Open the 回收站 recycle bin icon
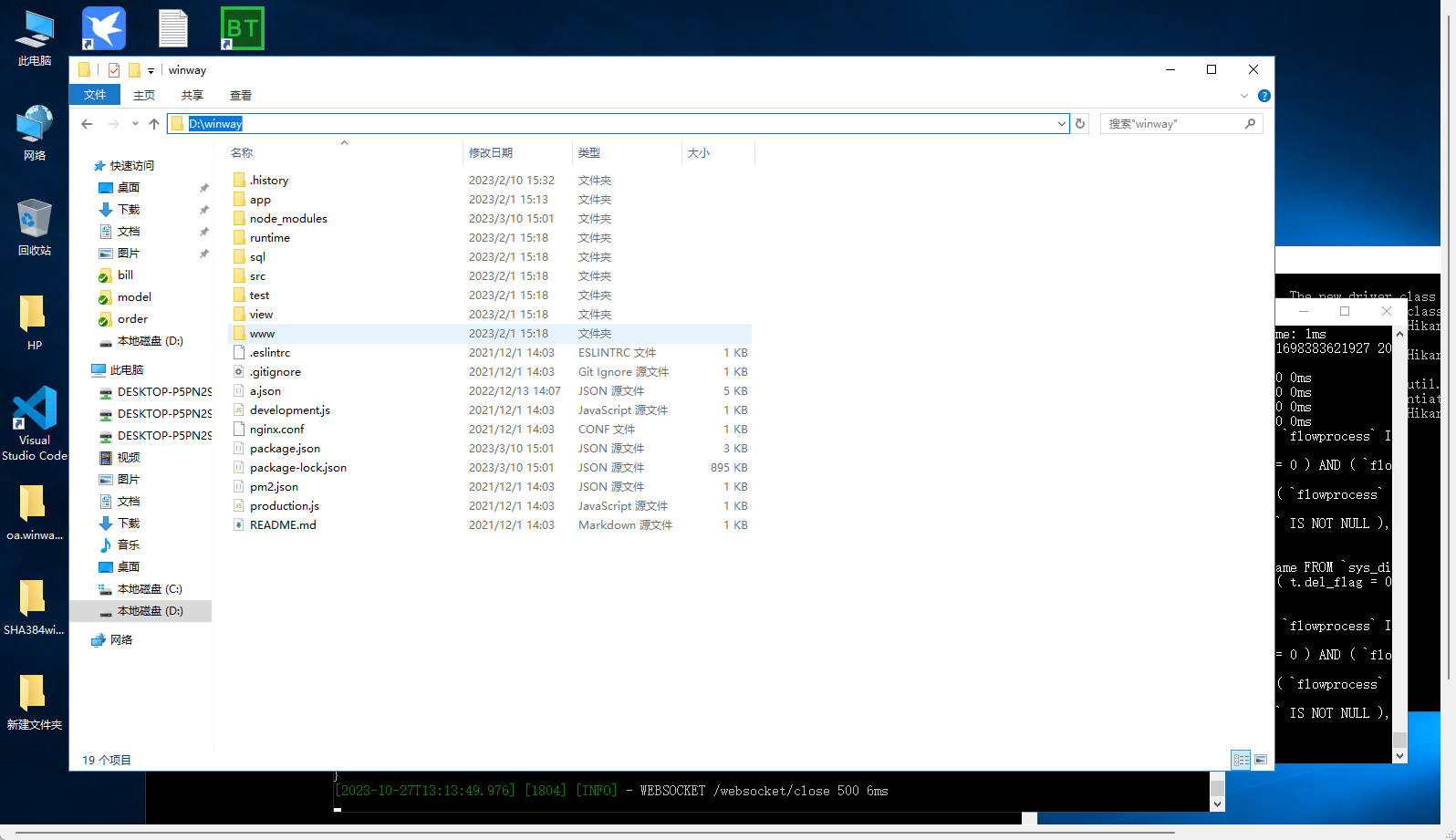 (35, 228)
